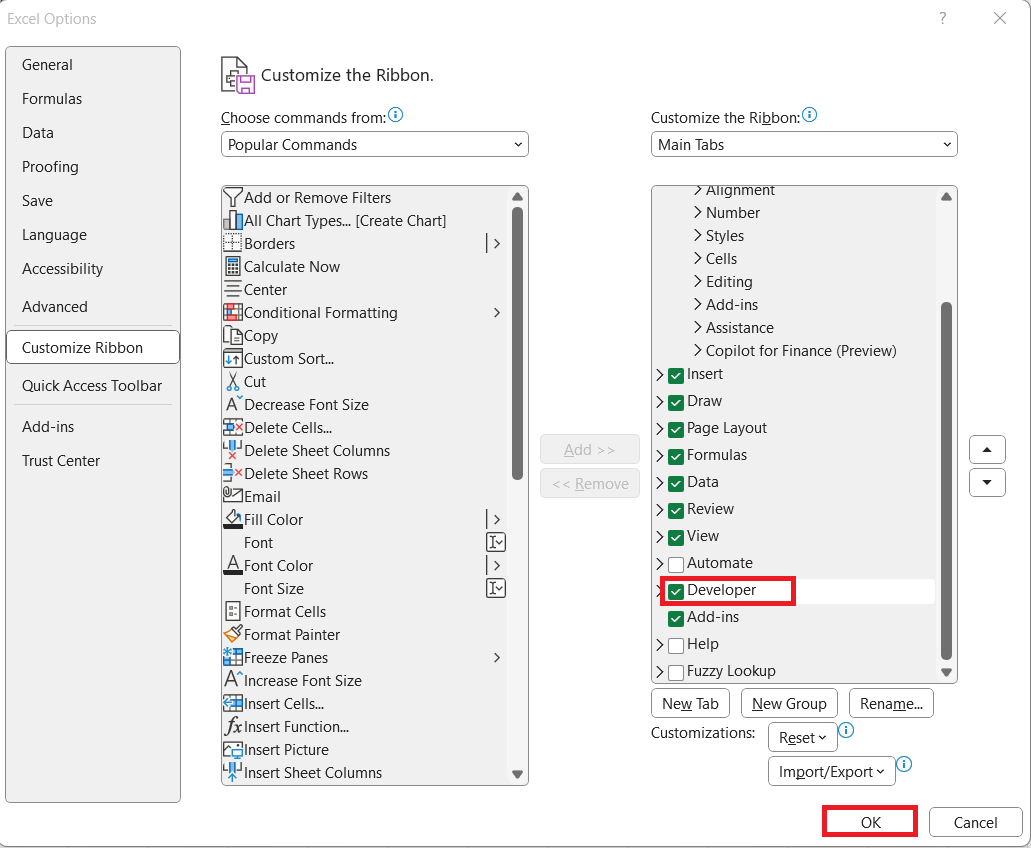
Task: Click the Email command icon
Action: (x=233, y=494)
